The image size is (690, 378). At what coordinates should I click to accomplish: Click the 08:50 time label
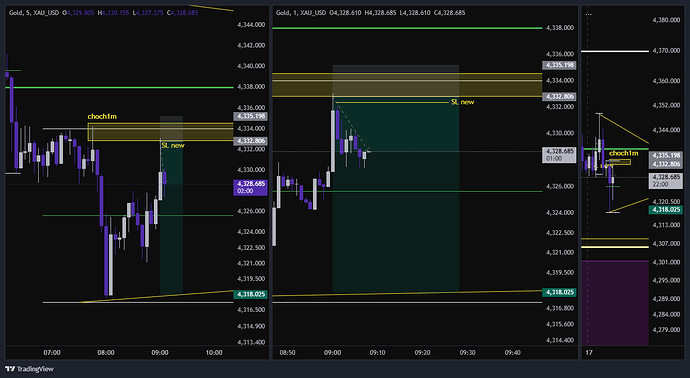(x=287, y=352)
